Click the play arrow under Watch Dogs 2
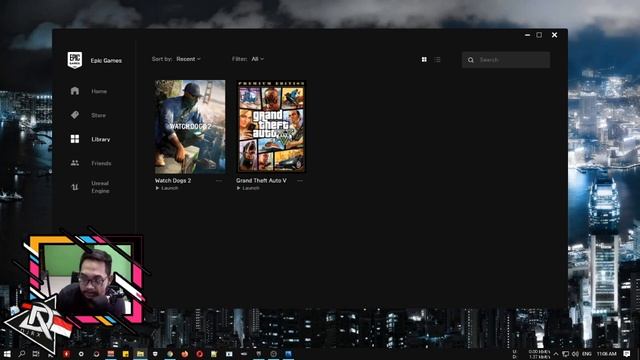The image size is (640, 360). tap(157, 188)
